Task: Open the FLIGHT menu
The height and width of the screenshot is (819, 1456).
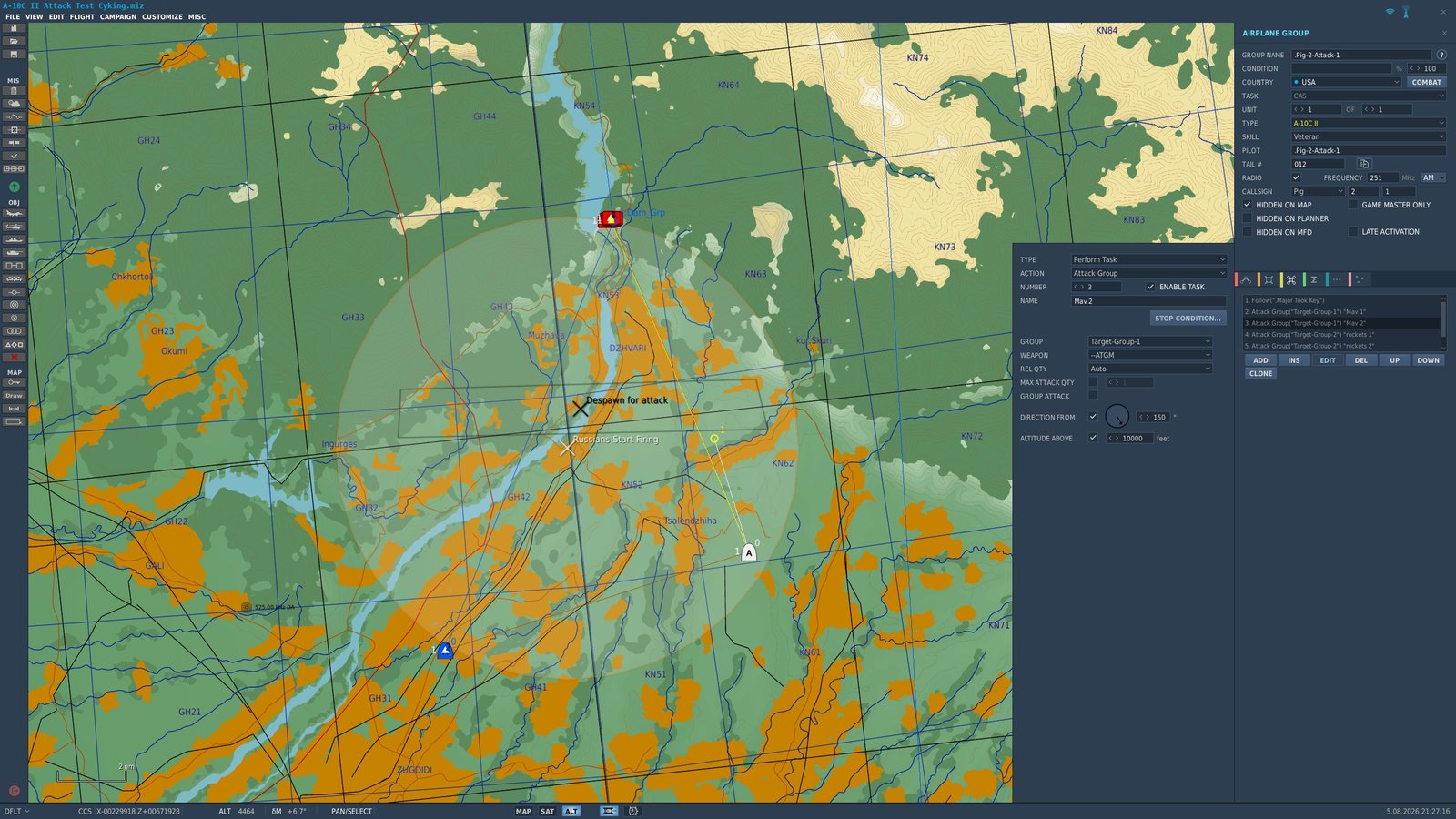Action: click(82, 16)
